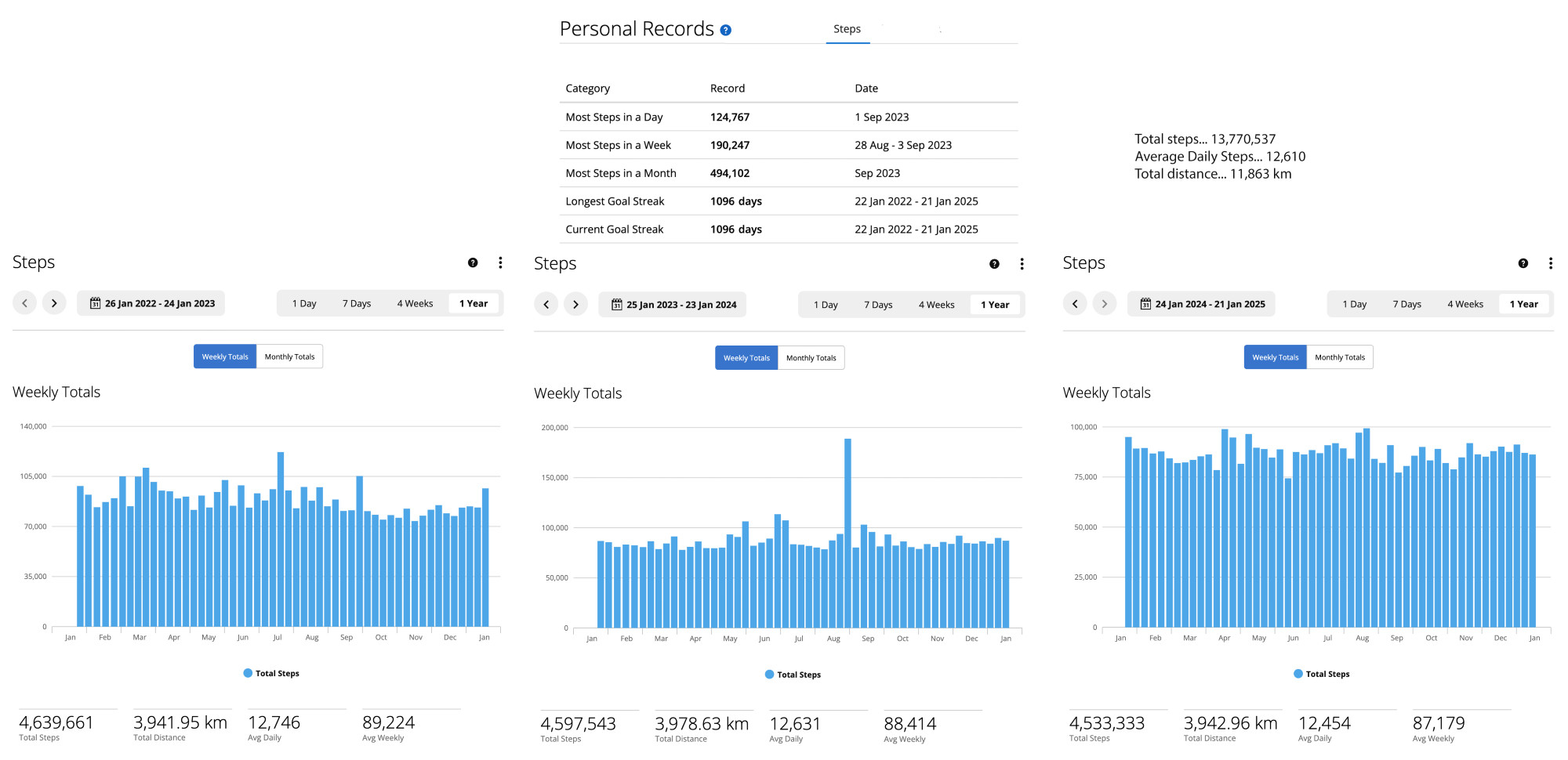Switch to Monthly Totals in 2024-2025 panel
The width and height of the screenshot is (1568, 760).
coord(1340,357)
